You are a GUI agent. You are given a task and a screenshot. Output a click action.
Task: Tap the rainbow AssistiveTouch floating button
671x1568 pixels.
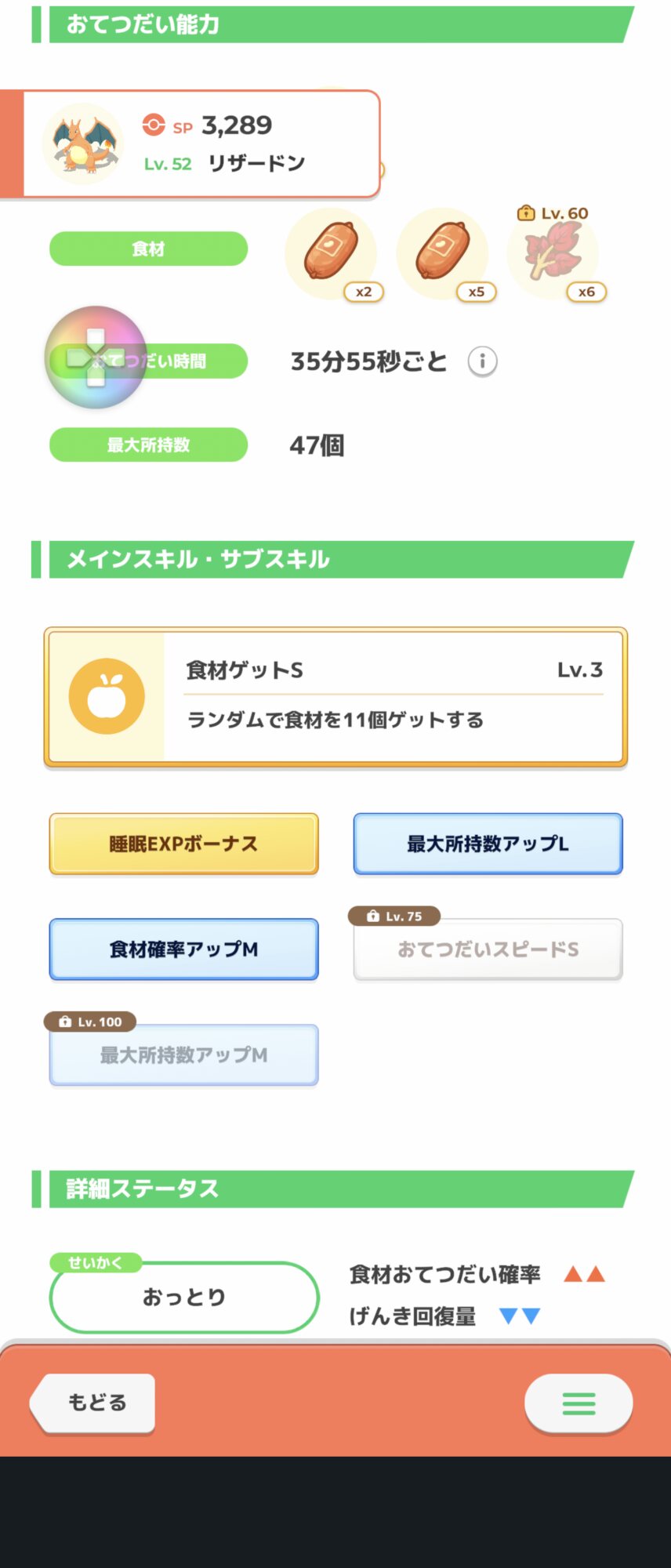point(96,358)
